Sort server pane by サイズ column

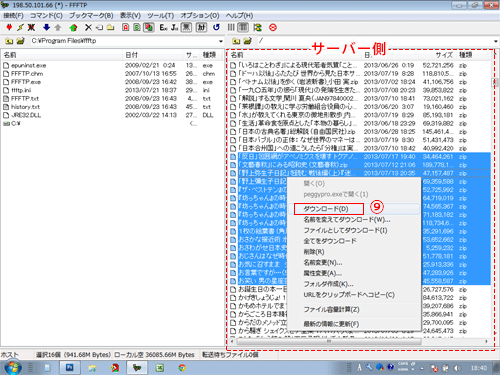(438, 55)
